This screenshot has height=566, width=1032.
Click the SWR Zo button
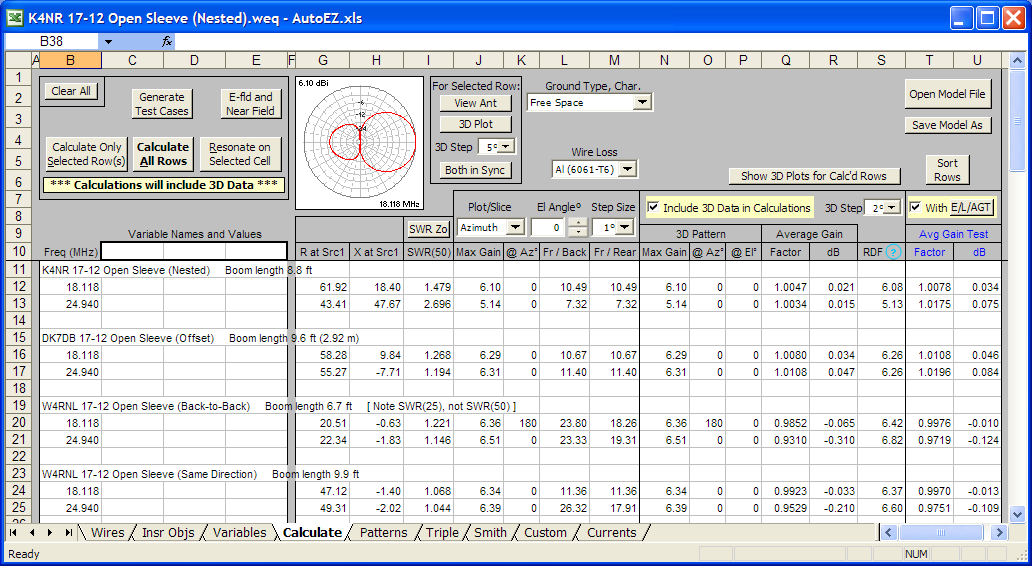[x=427, y=228]
